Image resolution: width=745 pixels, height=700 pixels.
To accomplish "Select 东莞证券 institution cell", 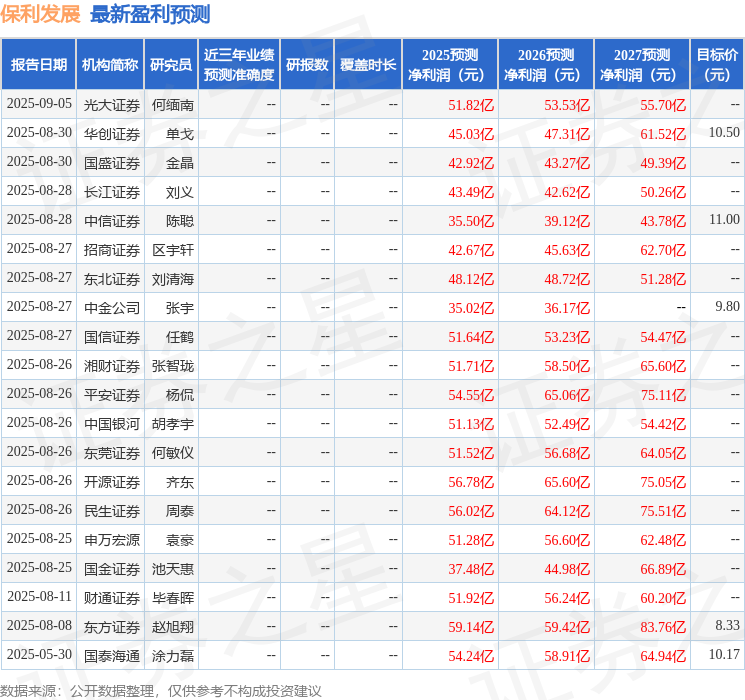I will pyautogui.click(x=112, y=453).
